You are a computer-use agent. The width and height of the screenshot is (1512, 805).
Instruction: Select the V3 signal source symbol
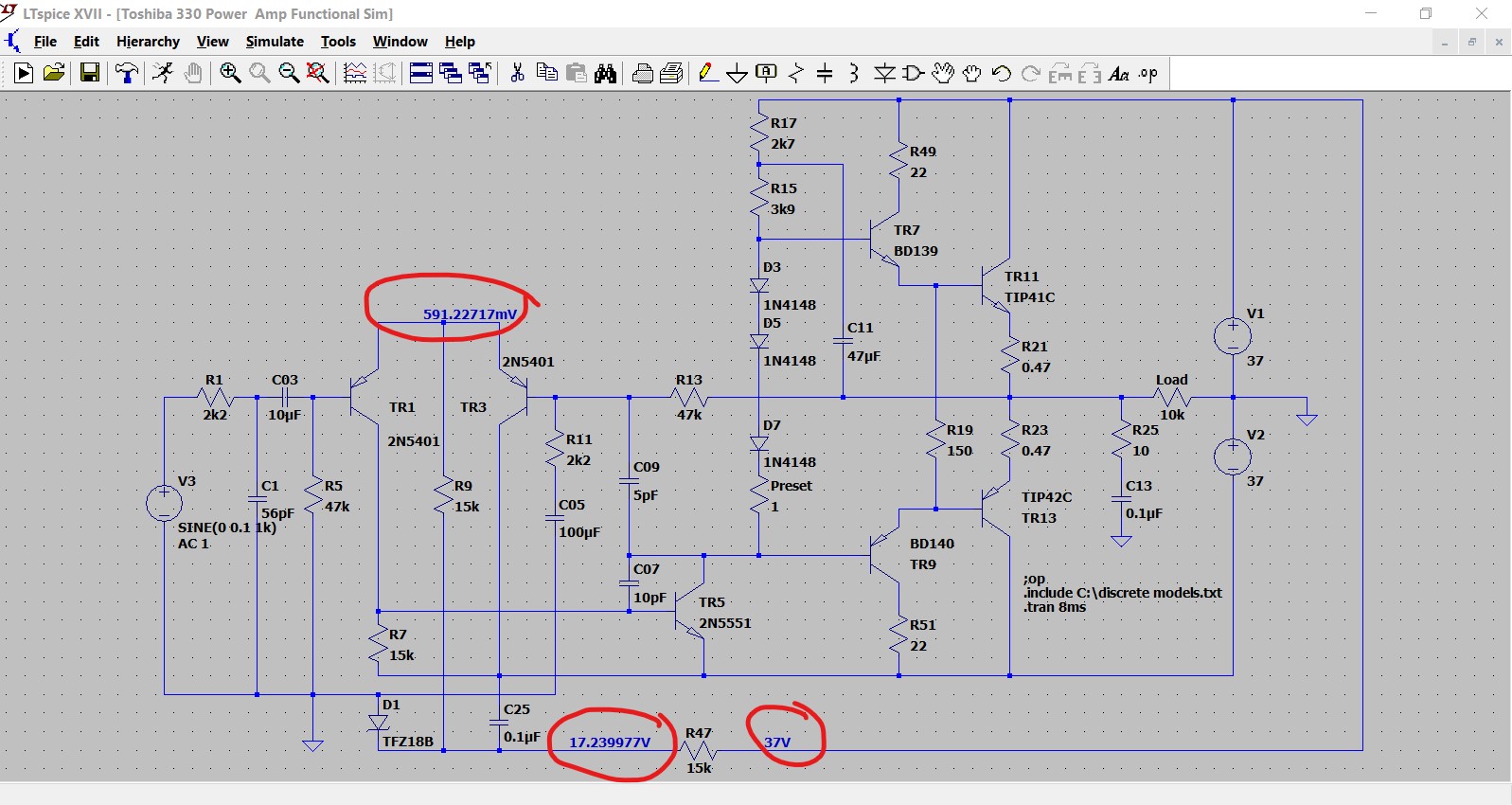(x=164, y=504)
